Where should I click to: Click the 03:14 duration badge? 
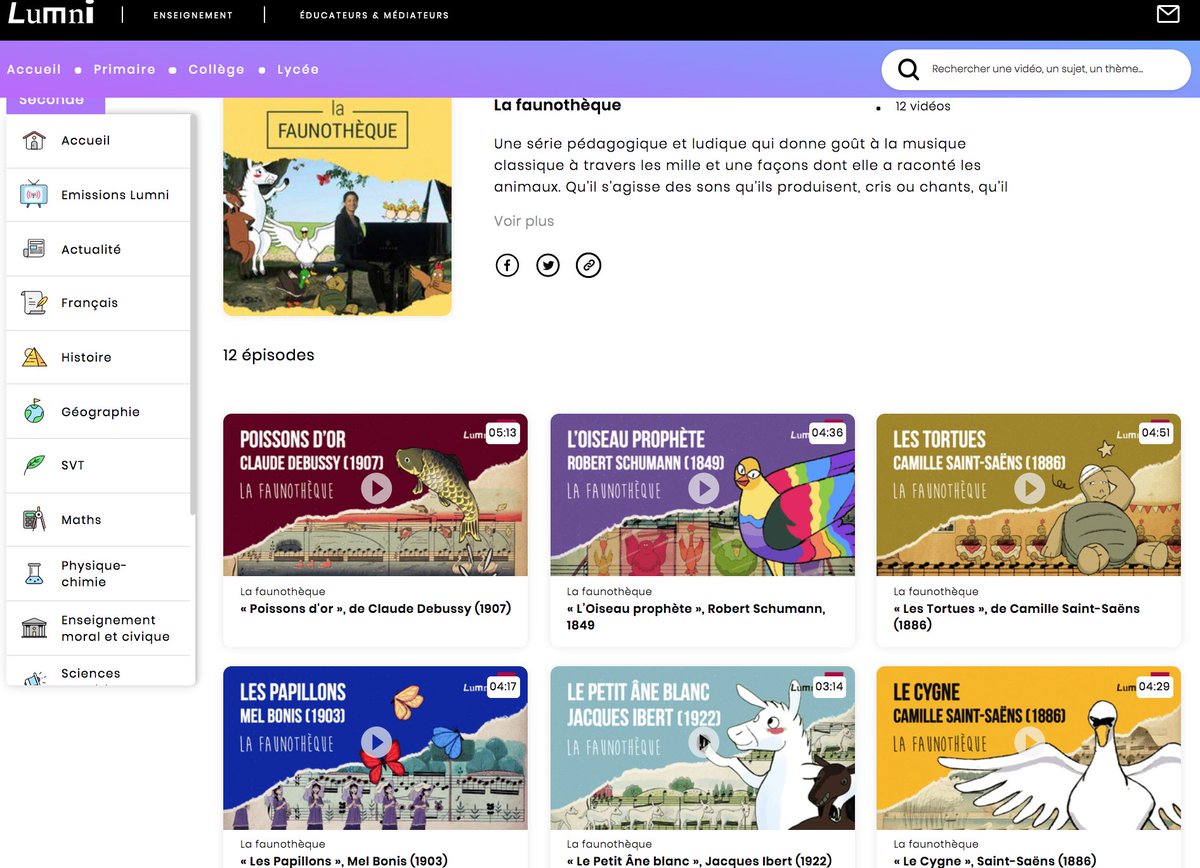[829, 687]
